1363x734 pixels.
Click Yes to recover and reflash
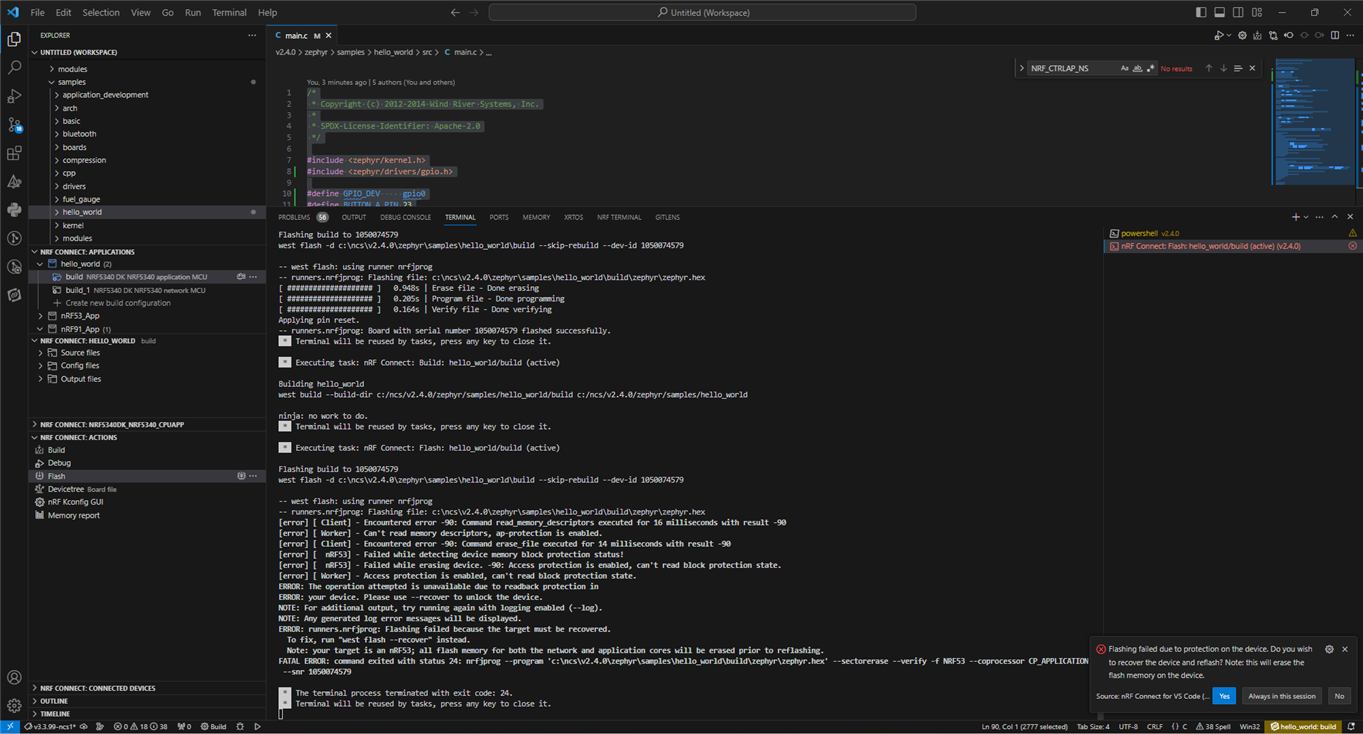1224,696
